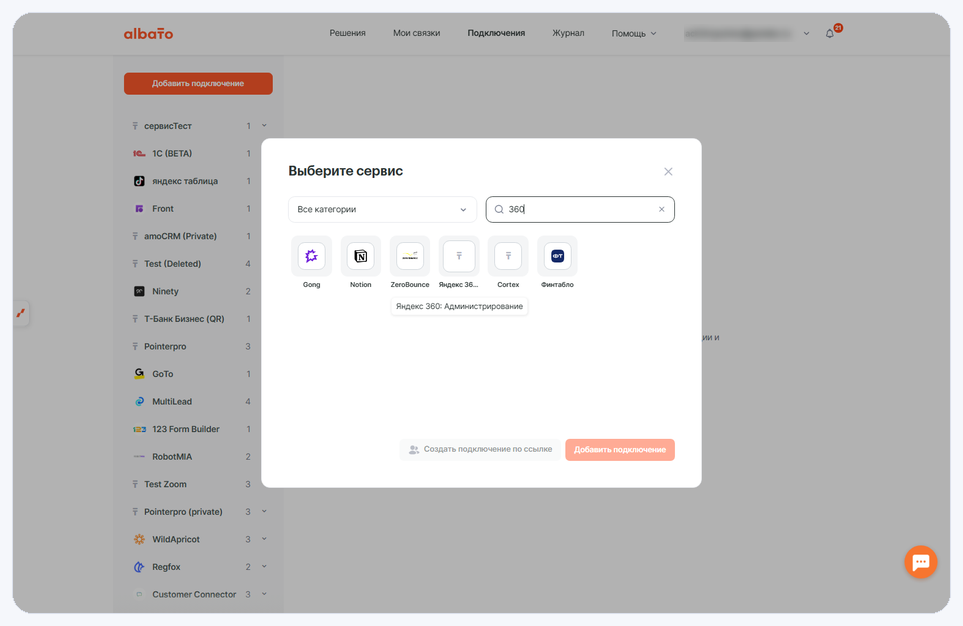This screenshot has height=626, width=963.
Task: Open the Помощь dropdown menu
Action: [x=634, y=33]
